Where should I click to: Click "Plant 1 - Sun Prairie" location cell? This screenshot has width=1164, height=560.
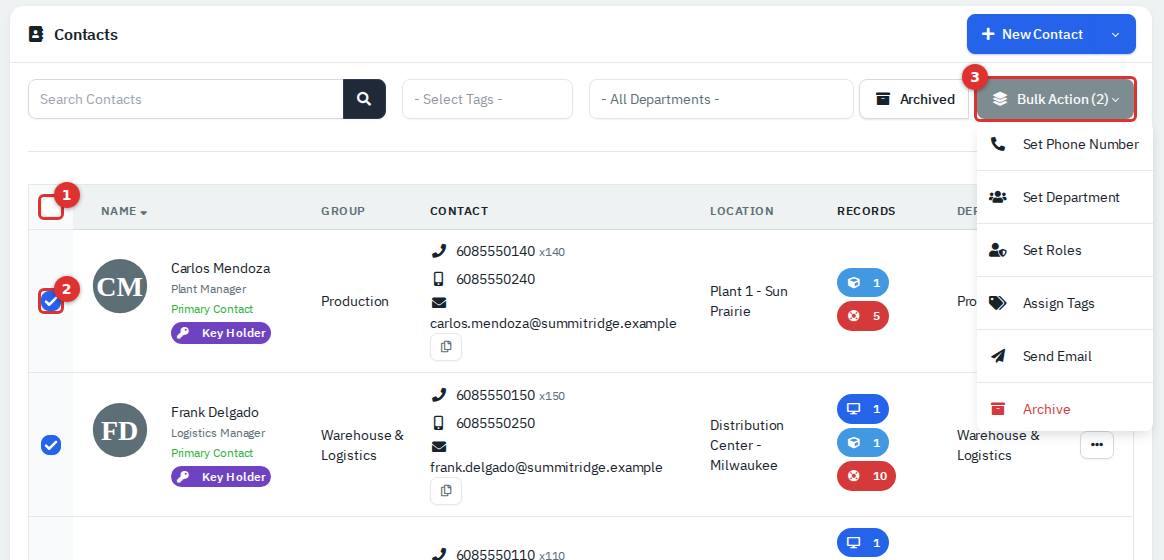(749, 301)
